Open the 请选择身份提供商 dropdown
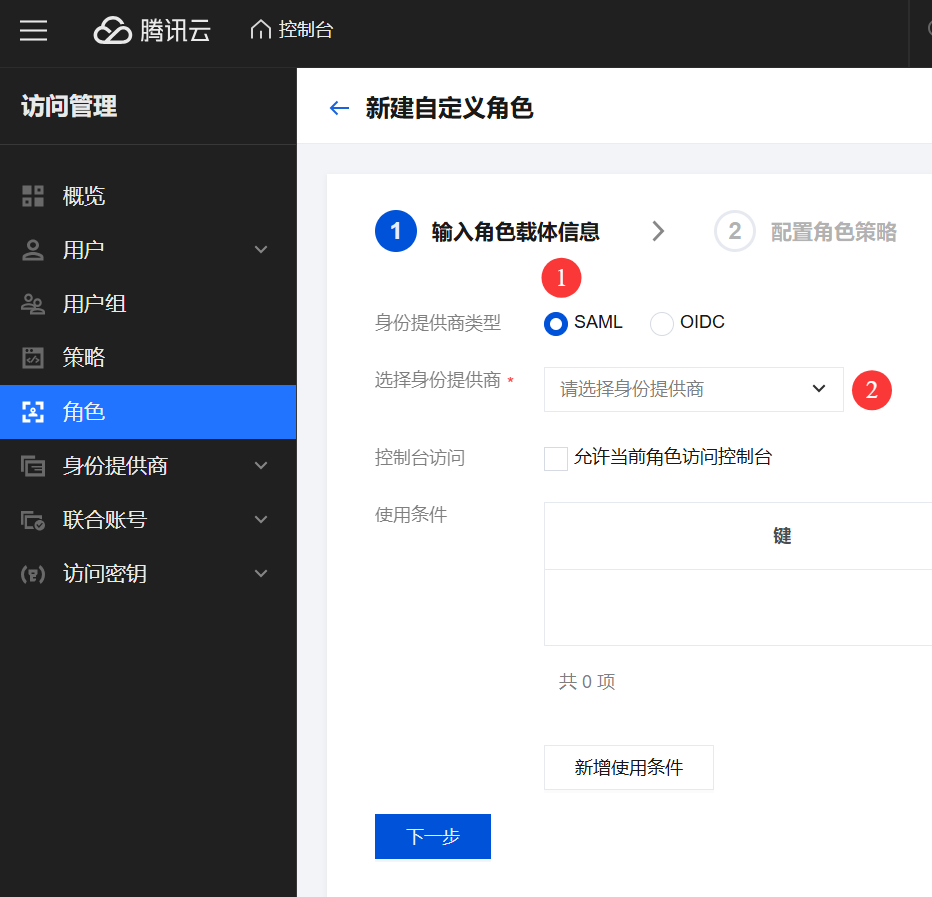This screenshot has height=897, width=932. click(x=693, y=389)
